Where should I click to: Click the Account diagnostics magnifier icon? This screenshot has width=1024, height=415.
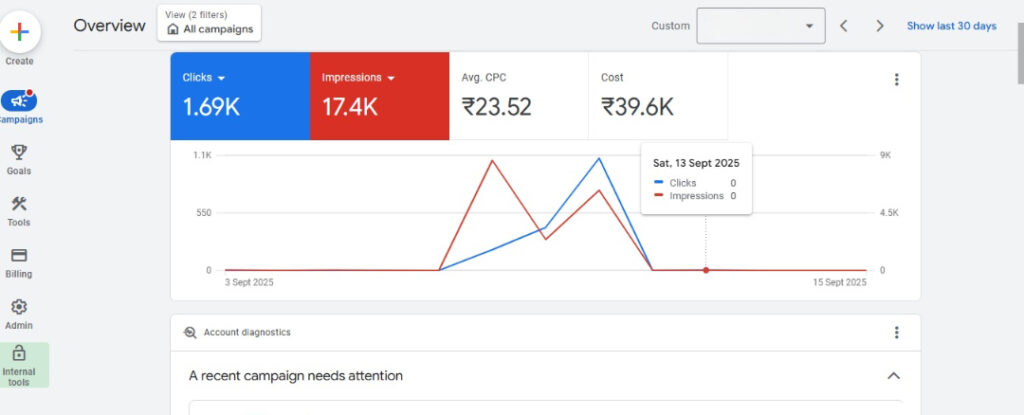pos(190,333)
